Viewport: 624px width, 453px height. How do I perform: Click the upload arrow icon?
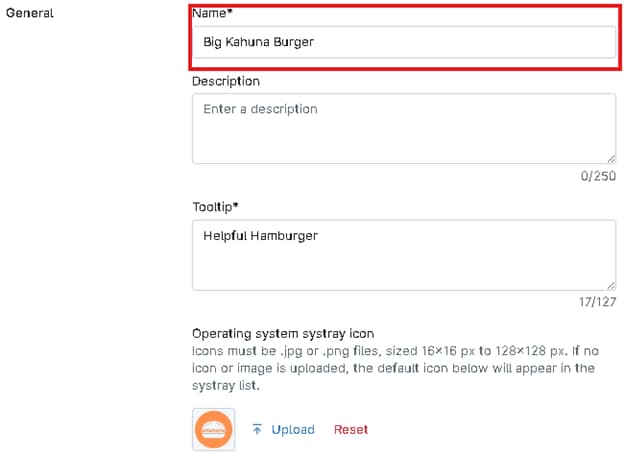coord(257,430)
